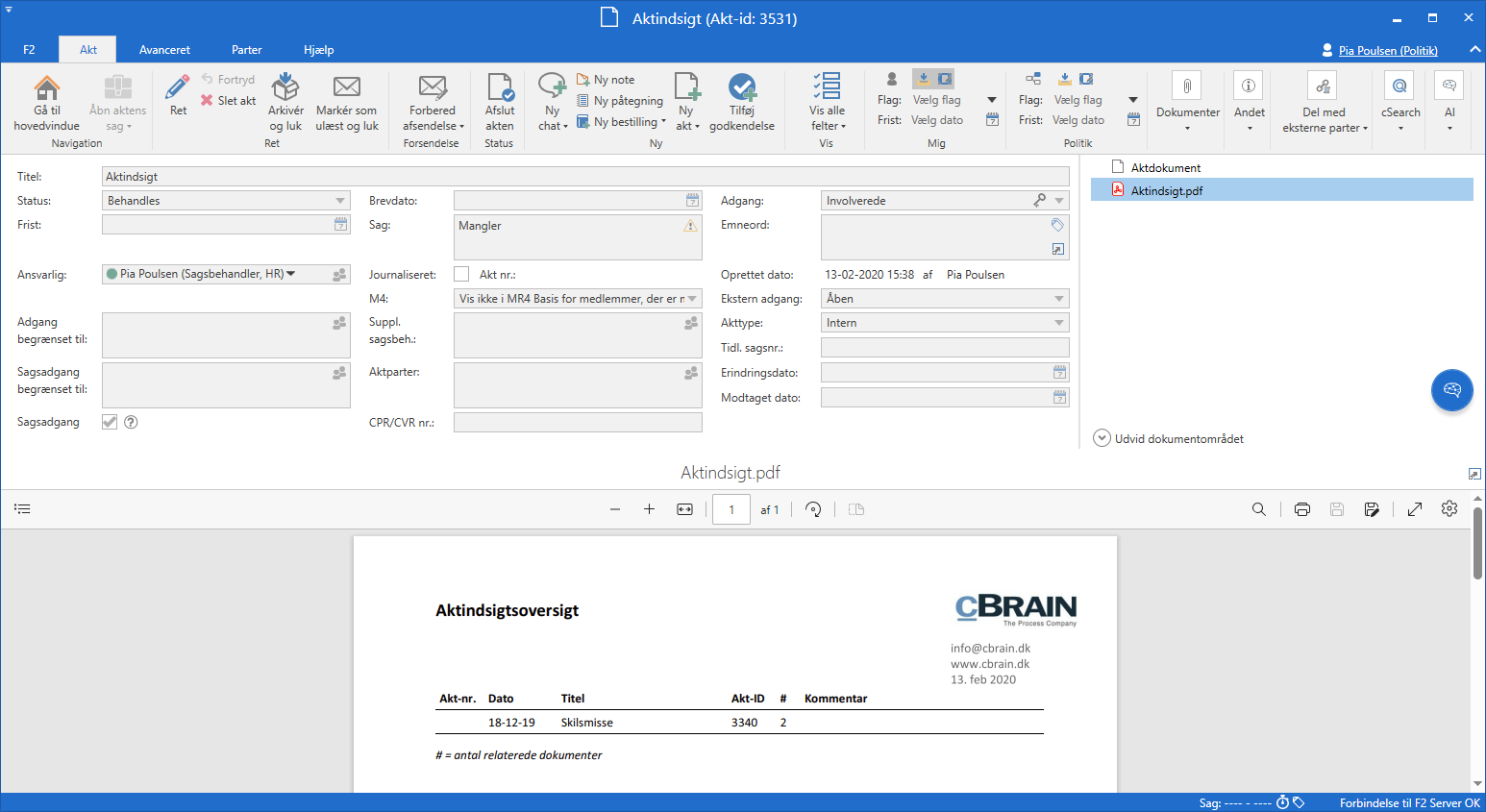Click the Titel input field
The width and height of the screenshot is (1486, 812).
coord(584,177)
